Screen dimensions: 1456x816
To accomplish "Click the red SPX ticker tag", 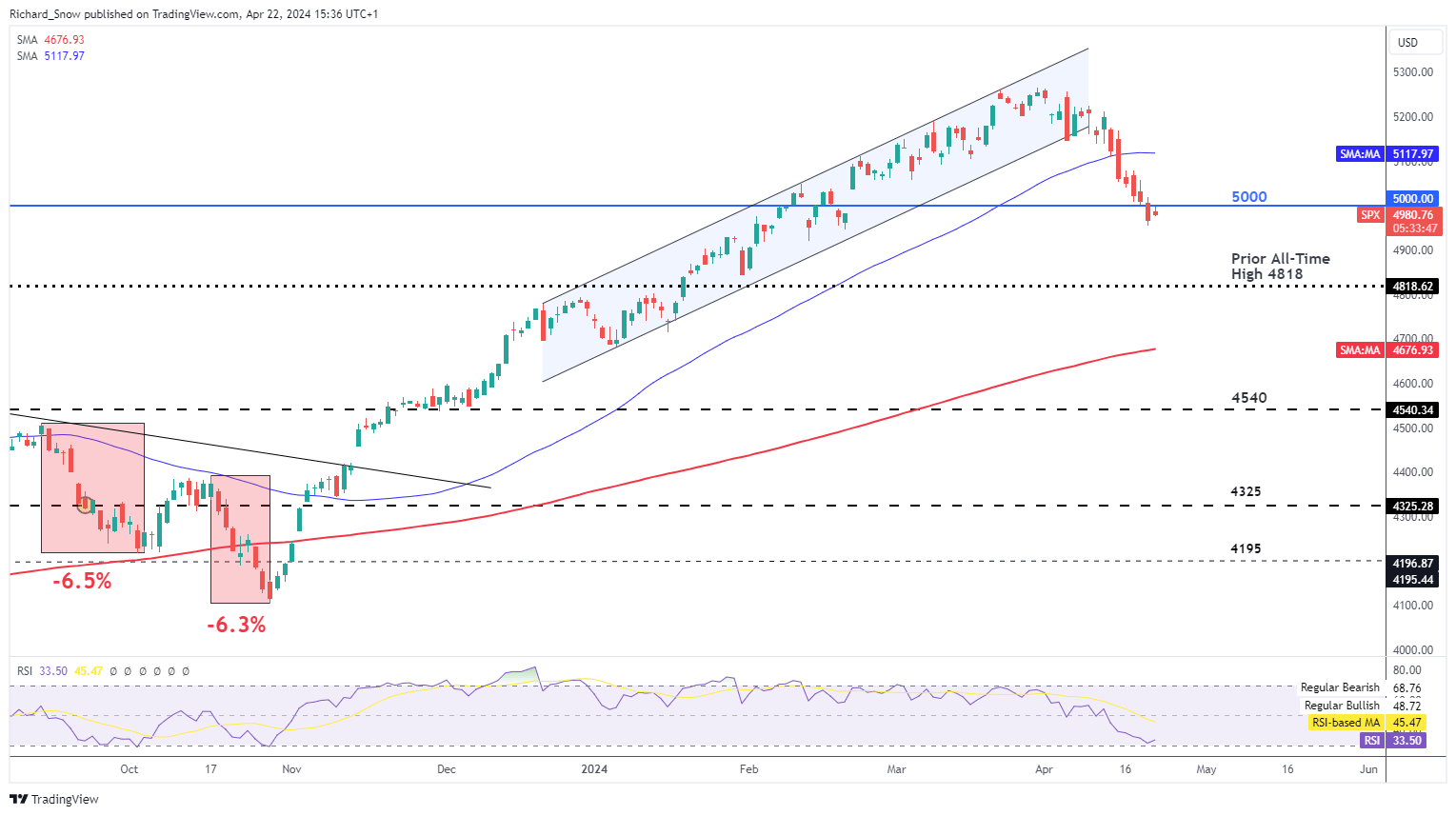I will tap(1370, 215).
